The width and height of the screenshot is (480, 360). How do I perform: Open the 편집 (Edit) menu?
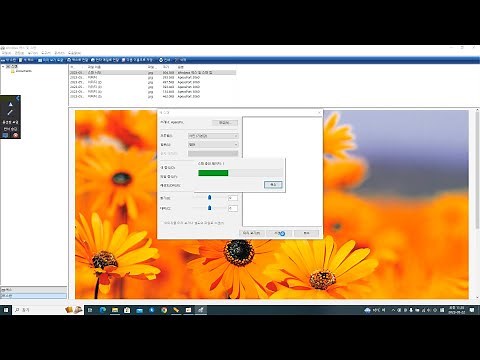click(19, 53)
